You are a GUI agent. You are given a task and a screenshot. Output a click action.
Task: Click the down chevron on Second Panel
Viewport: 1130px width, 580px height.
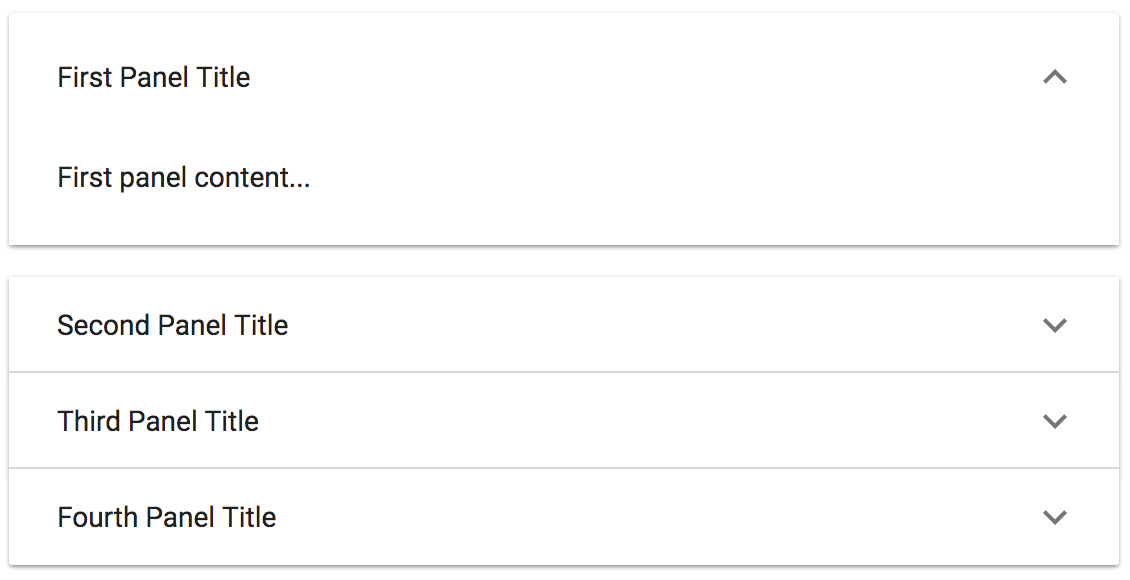[1055, 325]
